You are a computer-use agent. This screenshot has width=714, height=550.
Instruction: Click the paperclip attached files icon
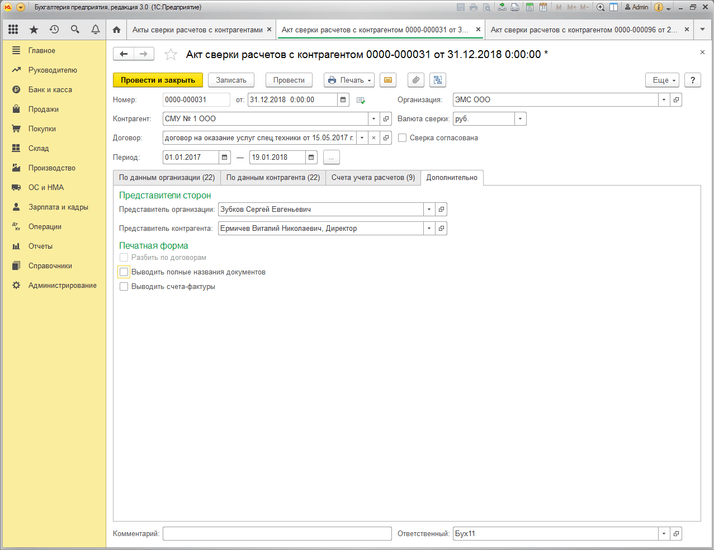[x=413, y=80]
